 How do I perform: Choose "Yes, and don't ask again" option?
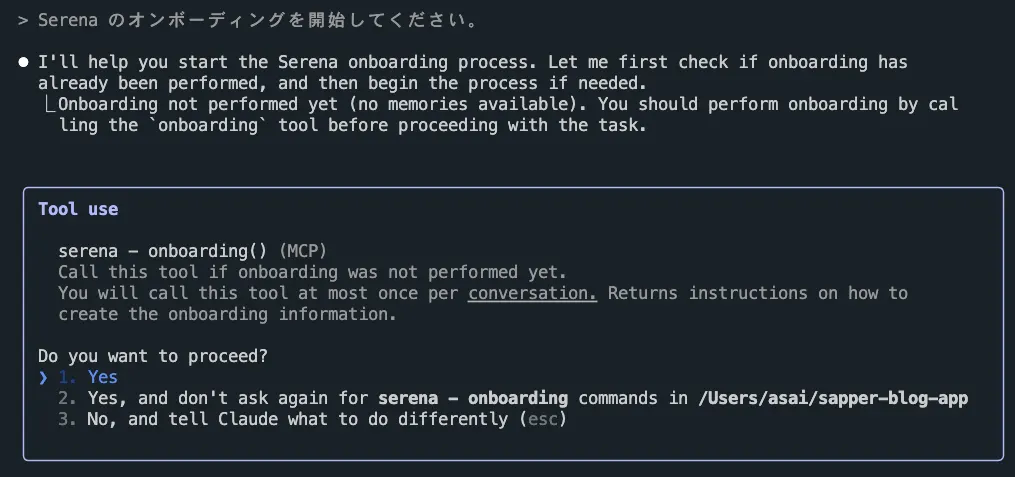click(x=513, y=398)
